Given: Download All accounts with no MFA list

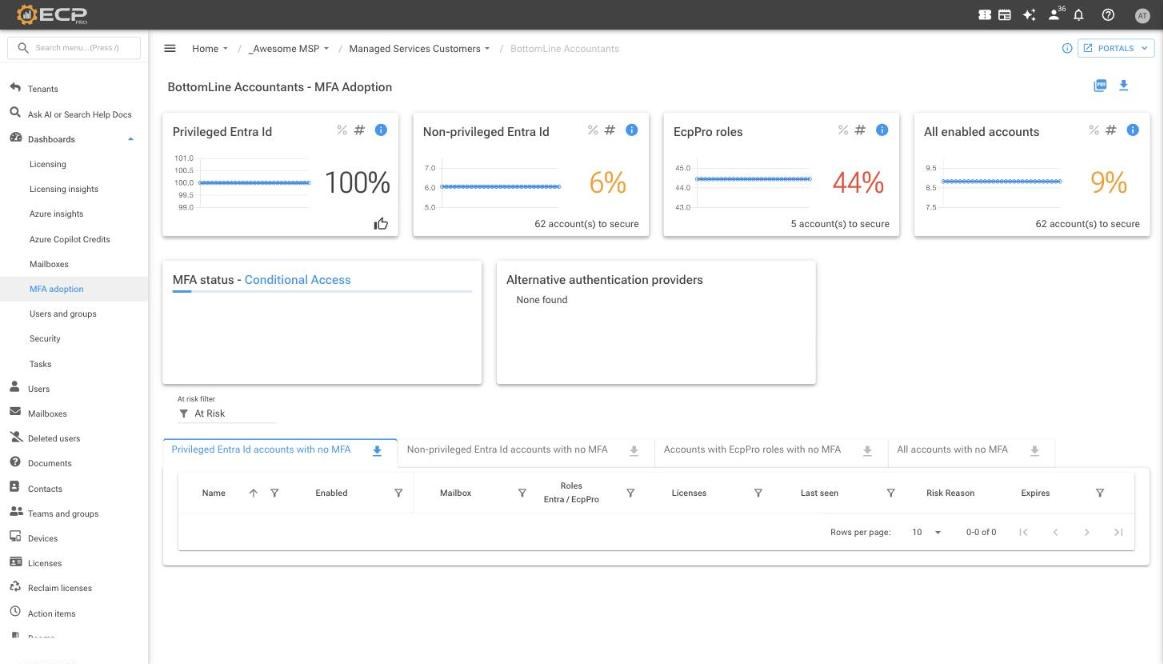Looking at the screenshot, I should tap(1035, 450).
